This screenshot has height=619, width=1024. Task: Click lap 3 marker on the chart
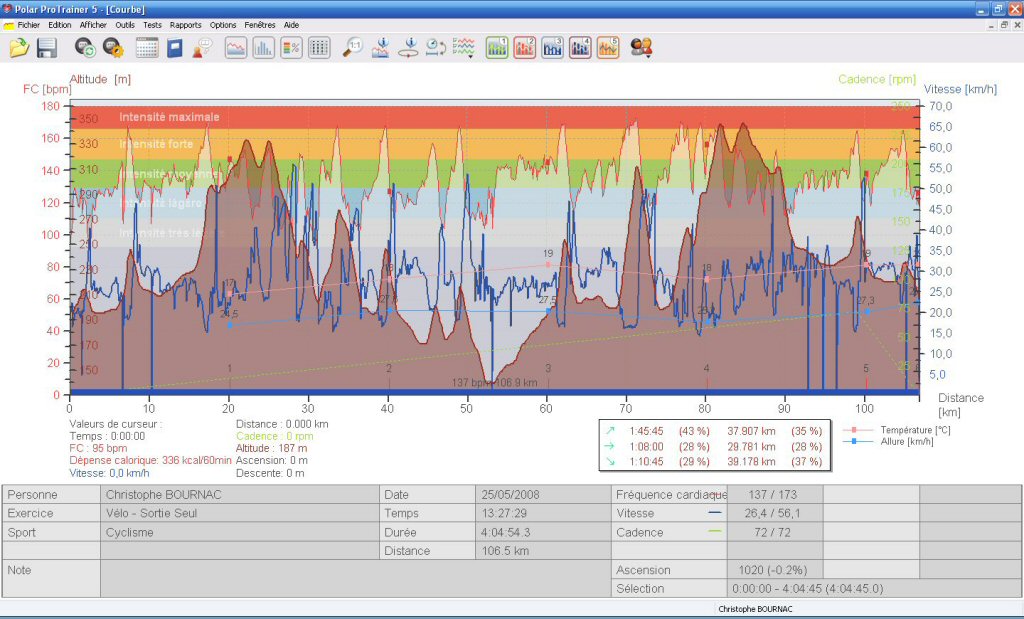548,369
